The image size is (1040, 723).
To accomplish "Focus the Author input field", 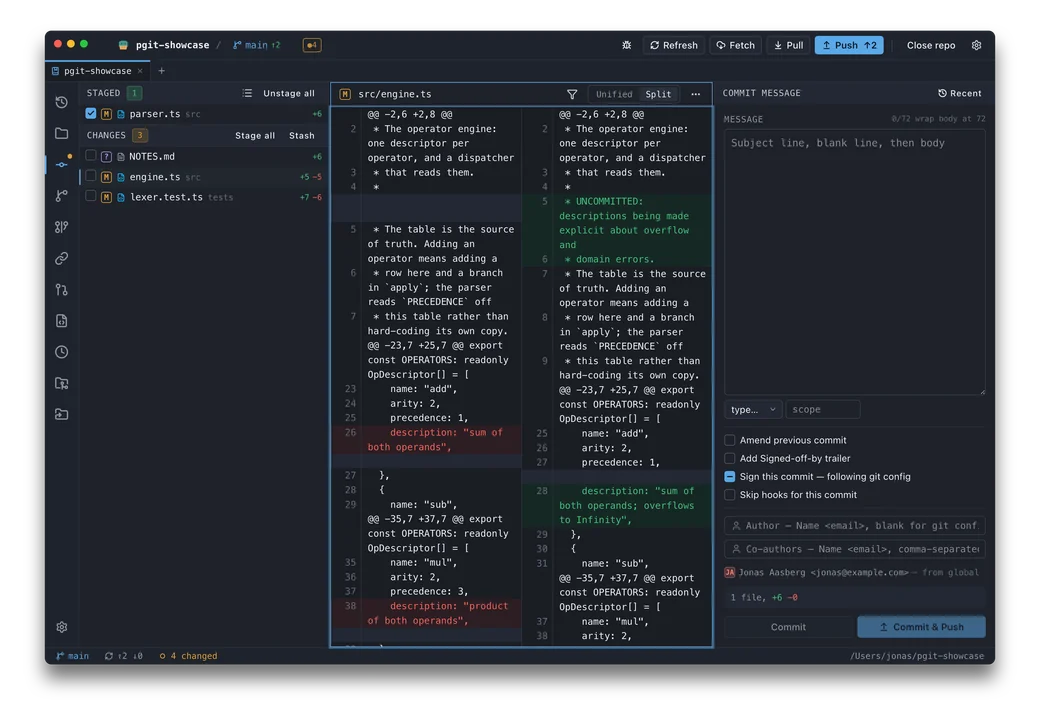I will click(854, 525).
